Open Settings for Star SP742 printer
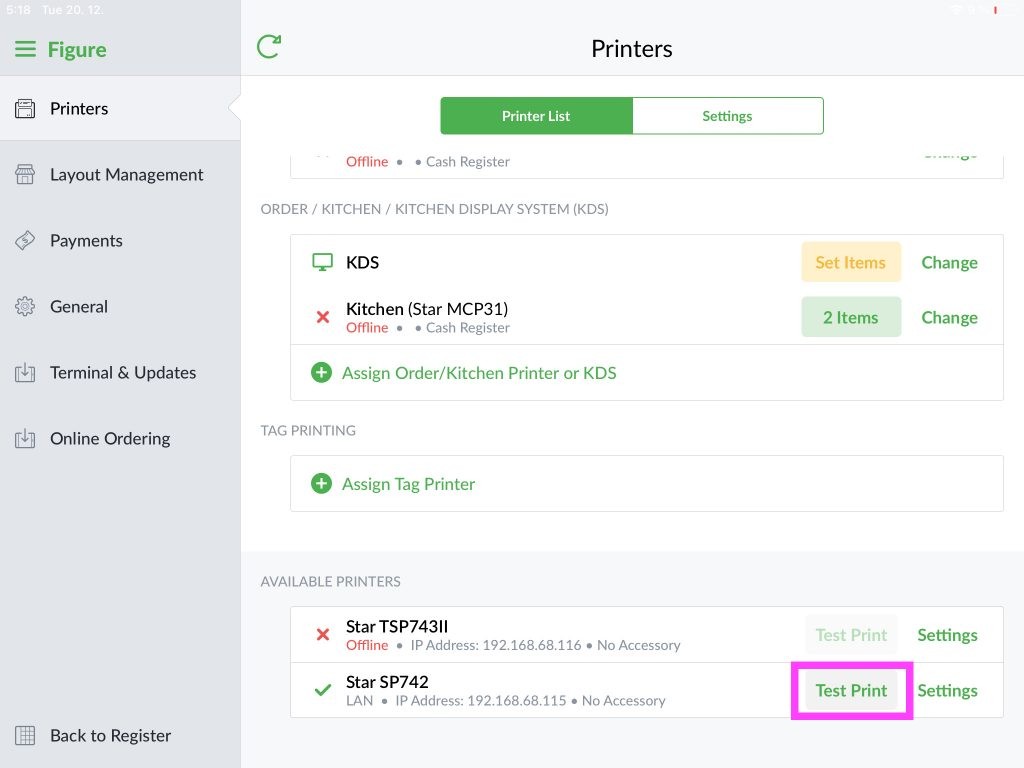Image resolution: width=1024 pixels, height=768 pixels. pyautogui.click(x=947, y=690)
